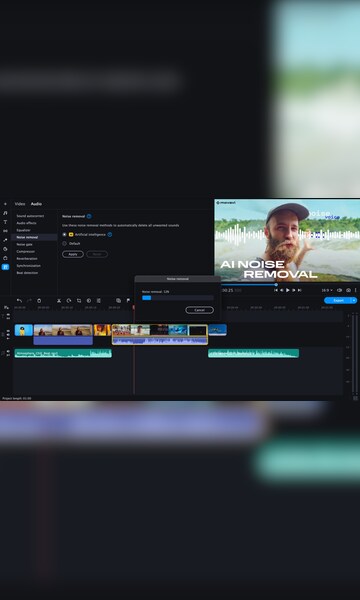Open the effects wand sidebar icon
The width and height of the screenshot is (360, 600).
(5, 240)
